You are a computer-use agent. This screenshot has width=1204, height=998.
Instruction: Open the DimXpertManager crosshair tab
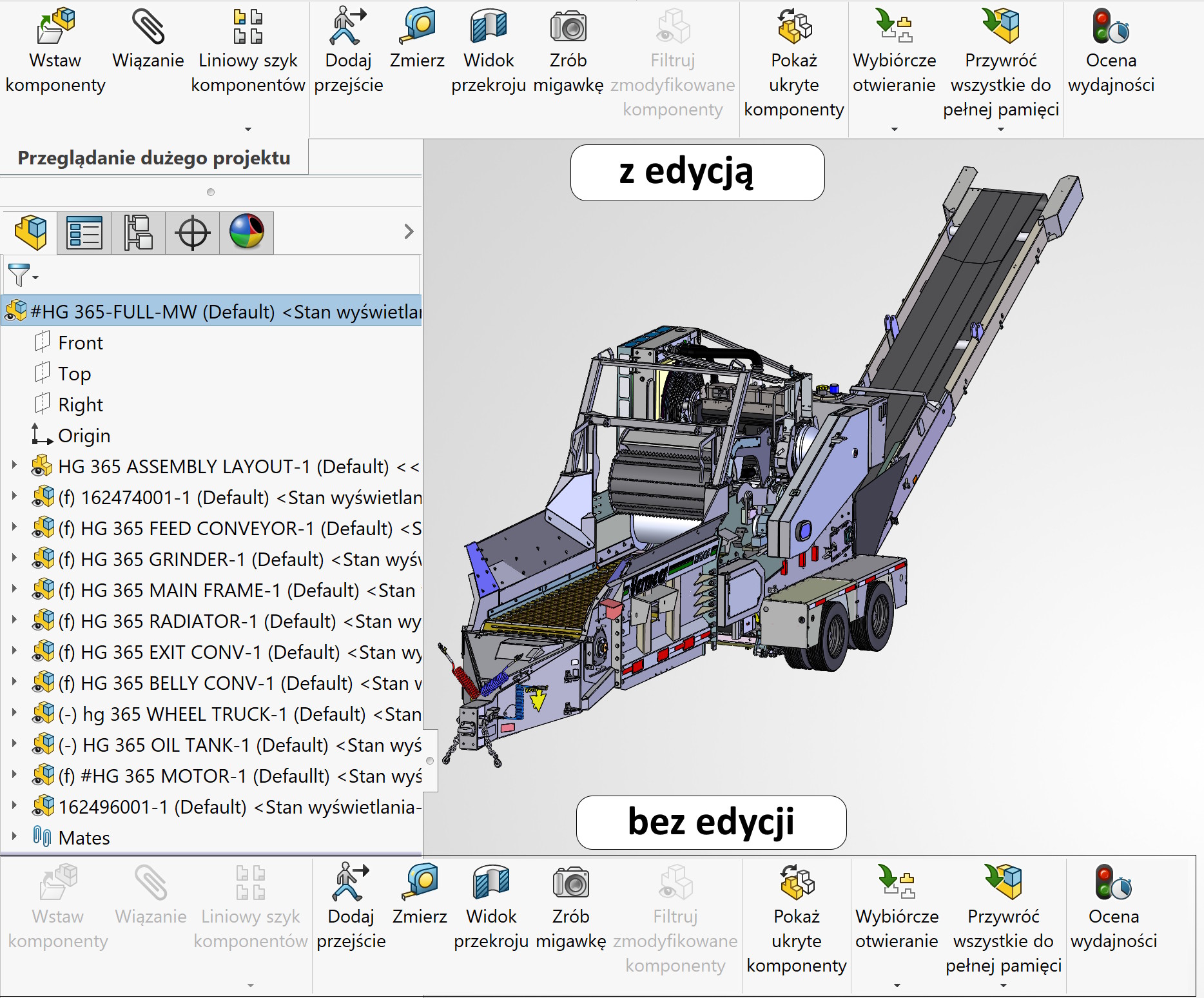[193, 233]
